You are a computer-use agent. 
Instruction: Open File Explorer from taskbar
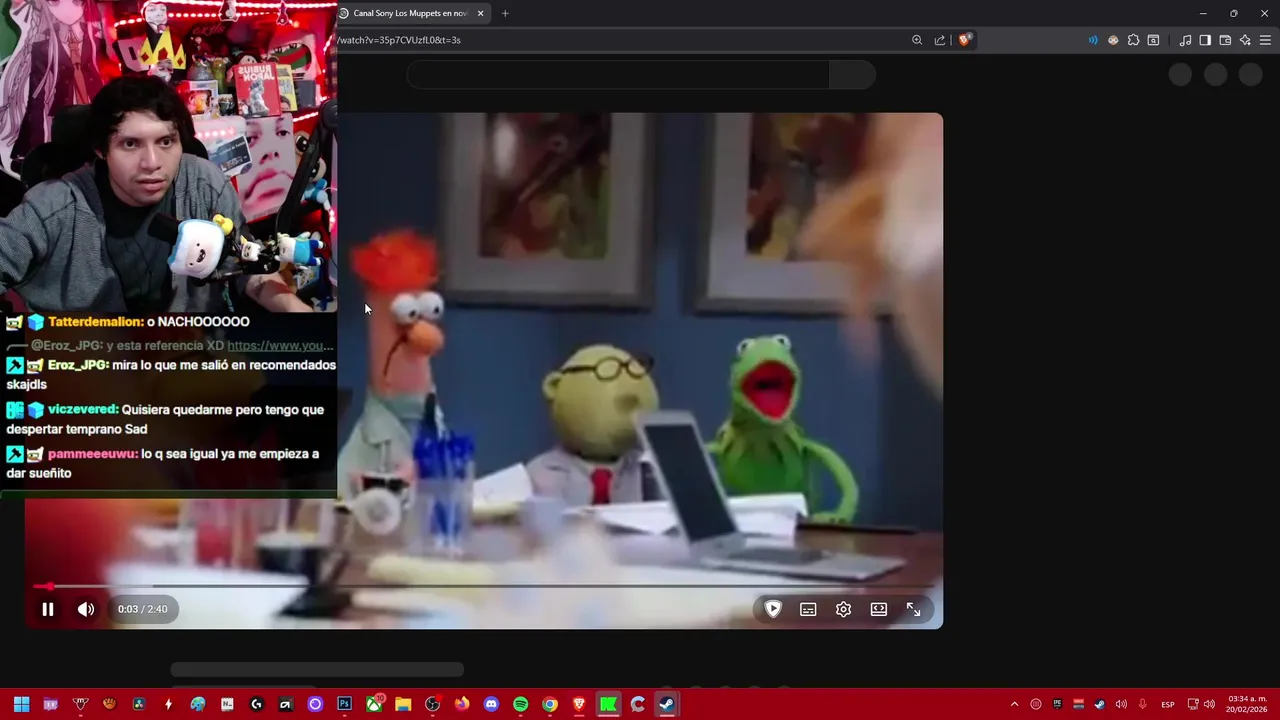[403, 704]
